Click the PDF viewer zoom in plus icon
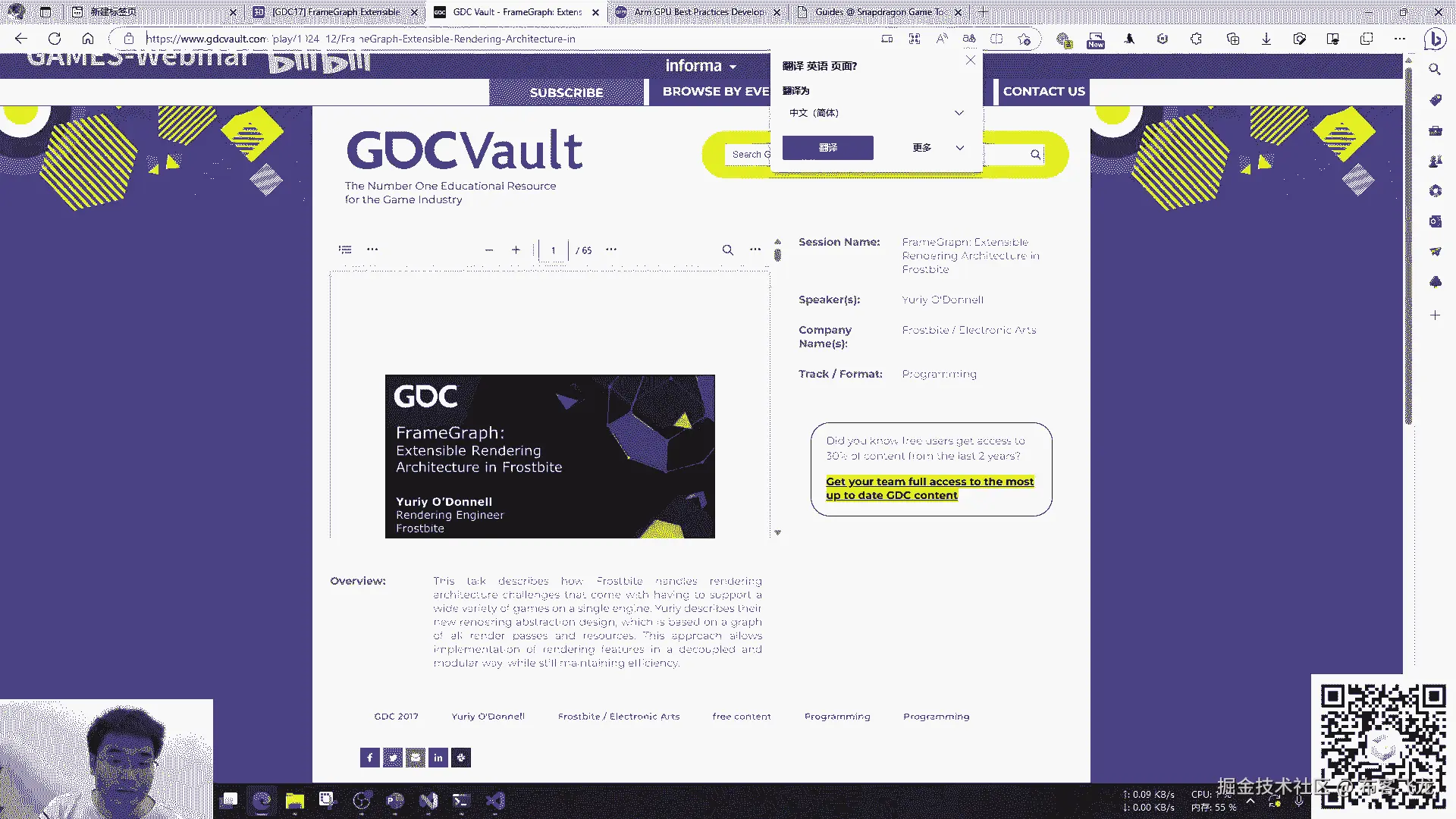This screenshot has width=1456, height=819. click(516, 249)
